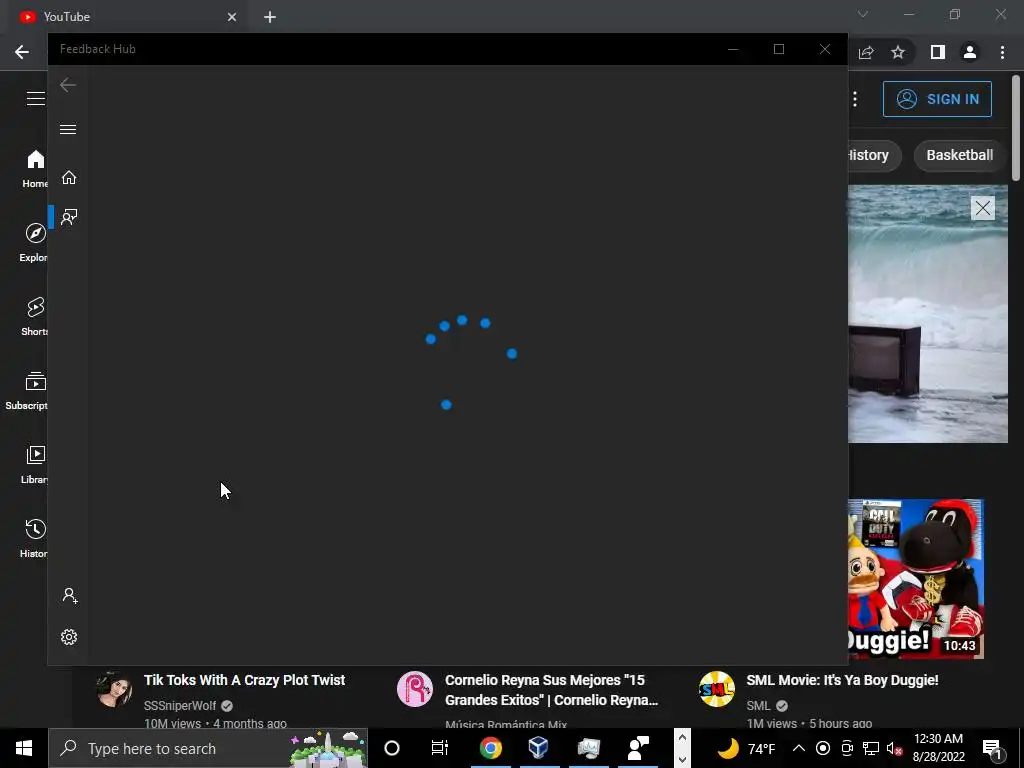Select the YouTube tab

coord(129,17)
